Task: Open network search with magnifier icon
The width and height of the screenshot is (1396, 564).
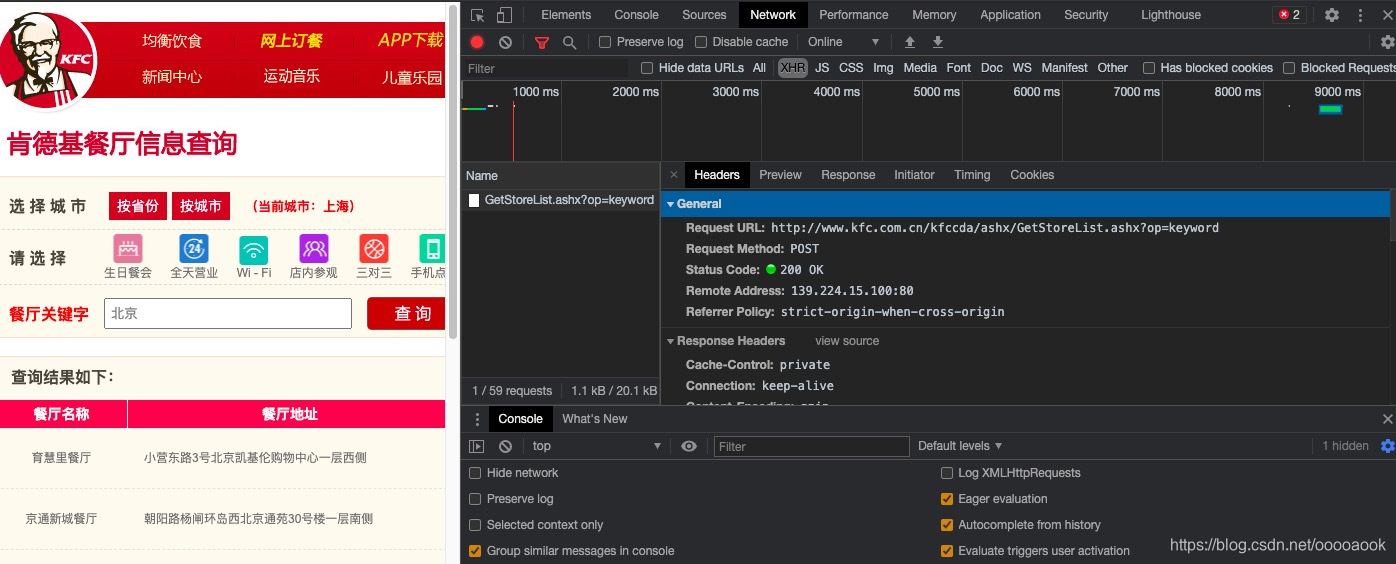Action: point(569,42)
